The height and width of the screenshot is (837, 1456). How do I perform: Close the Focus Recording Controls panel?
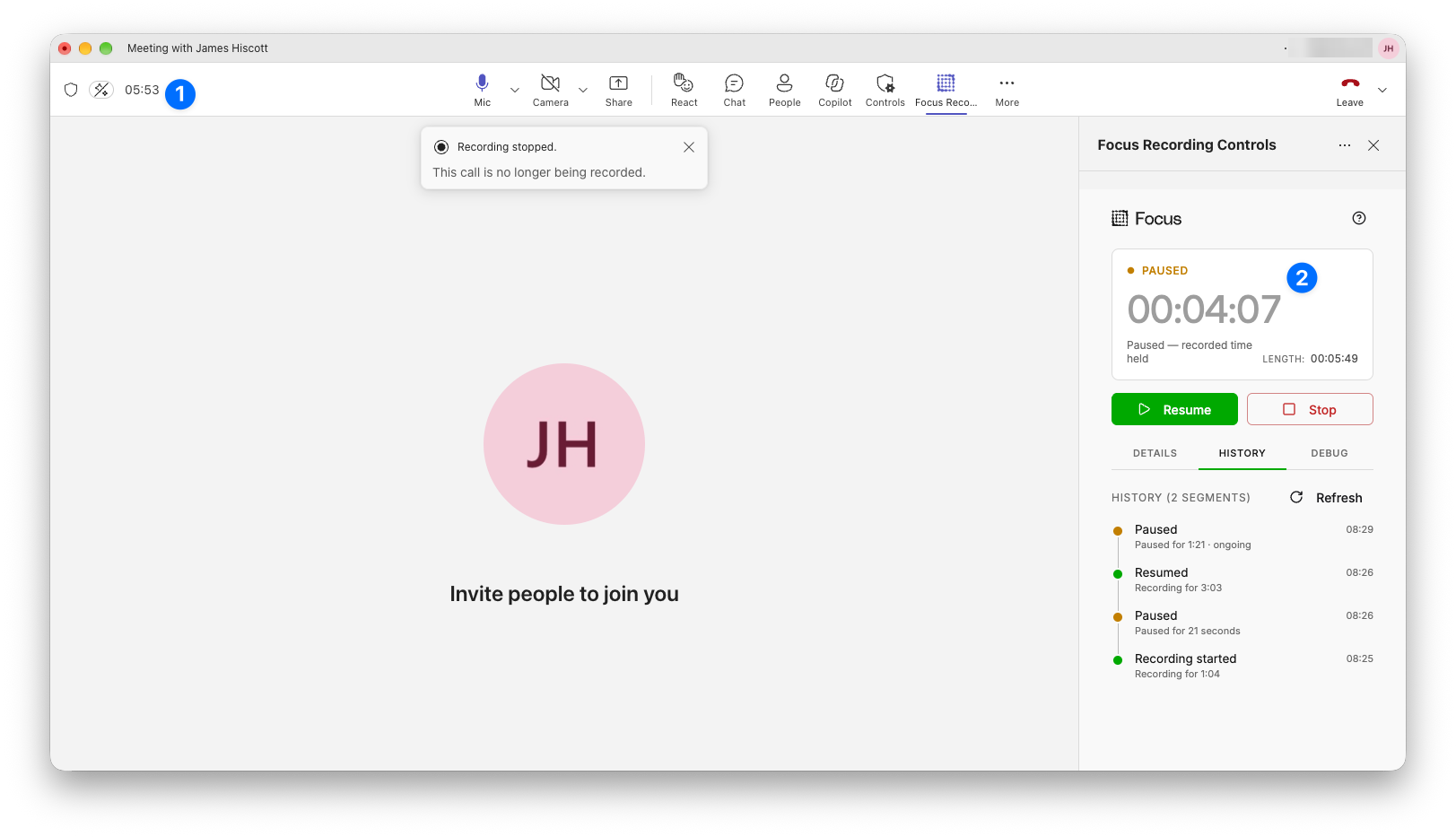[1373, 145]
